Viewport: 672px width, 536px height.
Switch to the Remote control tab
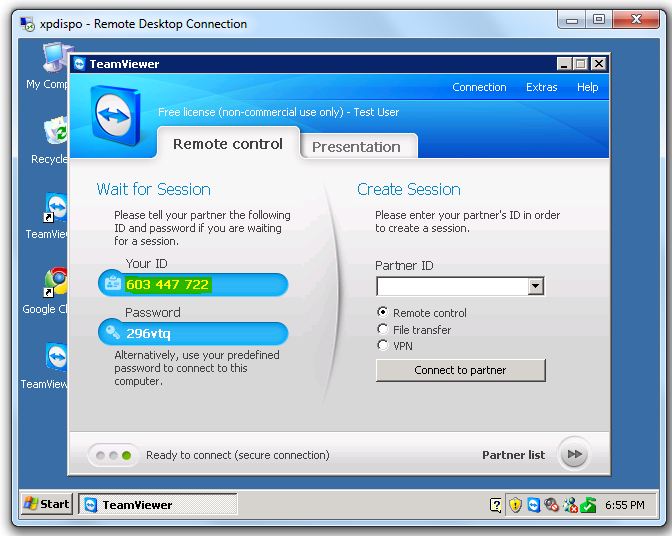pos(228,143)
